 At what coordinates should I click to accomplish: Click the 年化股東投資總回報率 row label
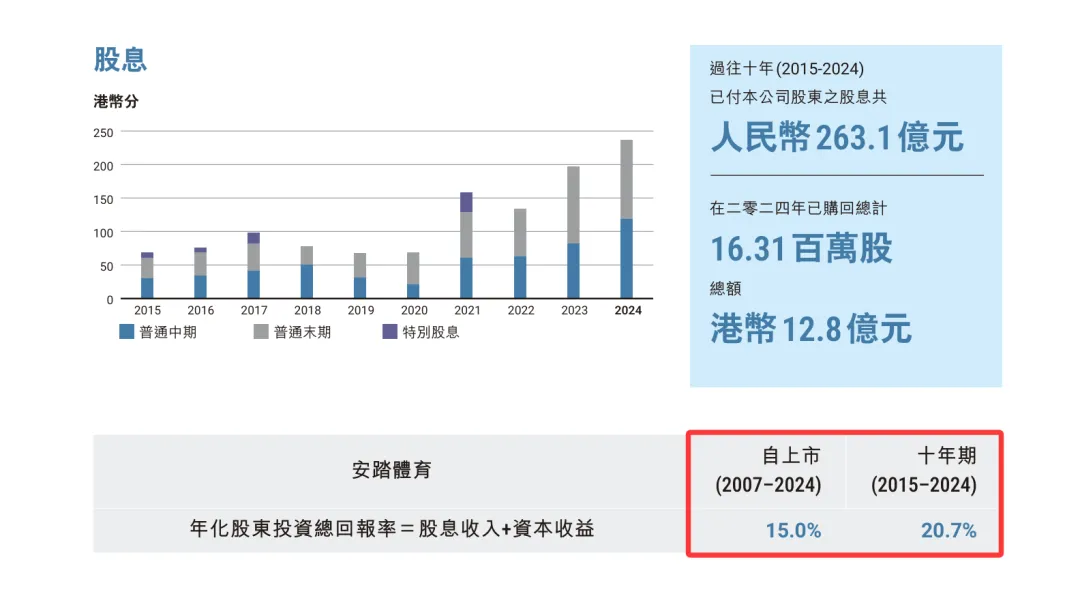point(392,529)
